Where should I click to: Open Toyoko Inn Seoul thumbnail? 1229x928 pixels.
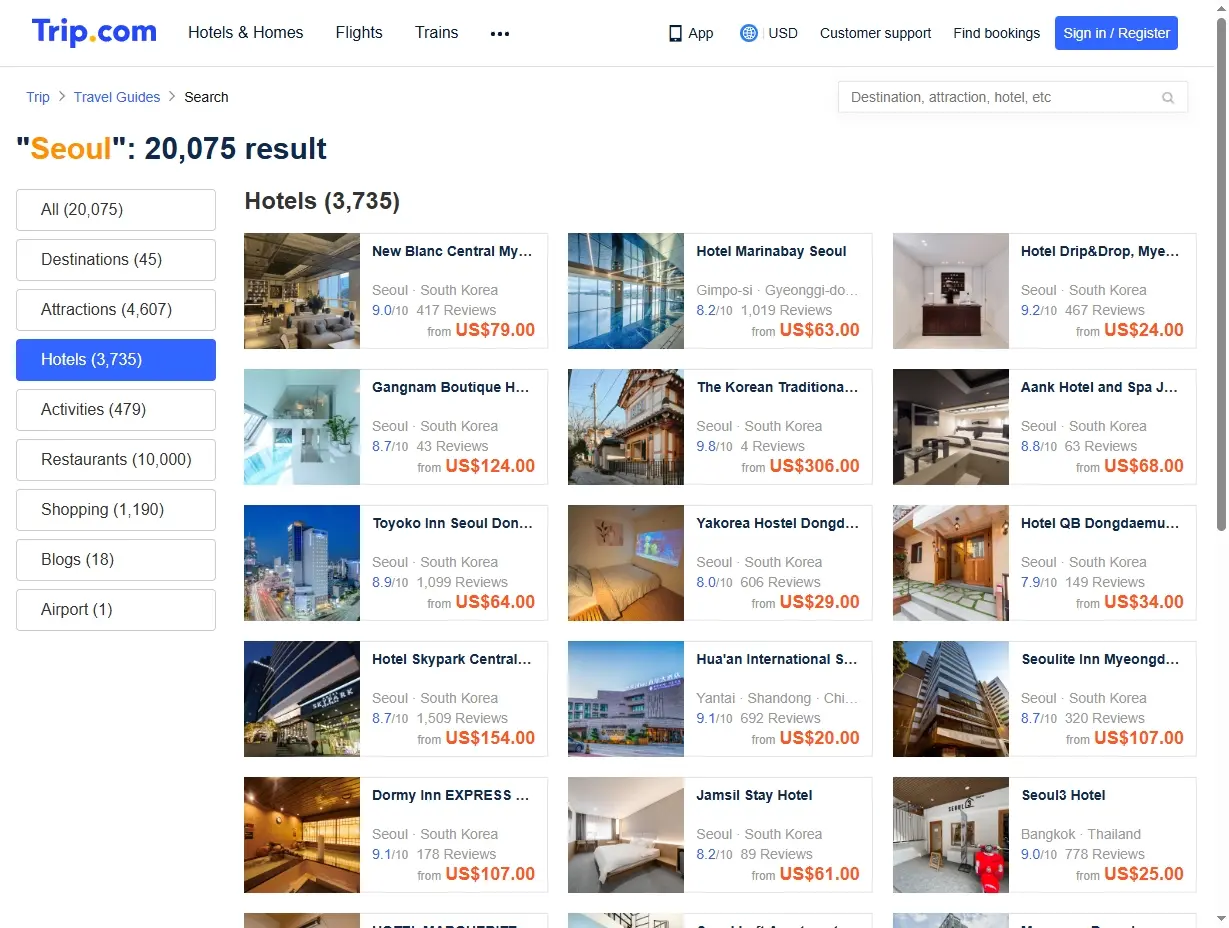(302, 563)
